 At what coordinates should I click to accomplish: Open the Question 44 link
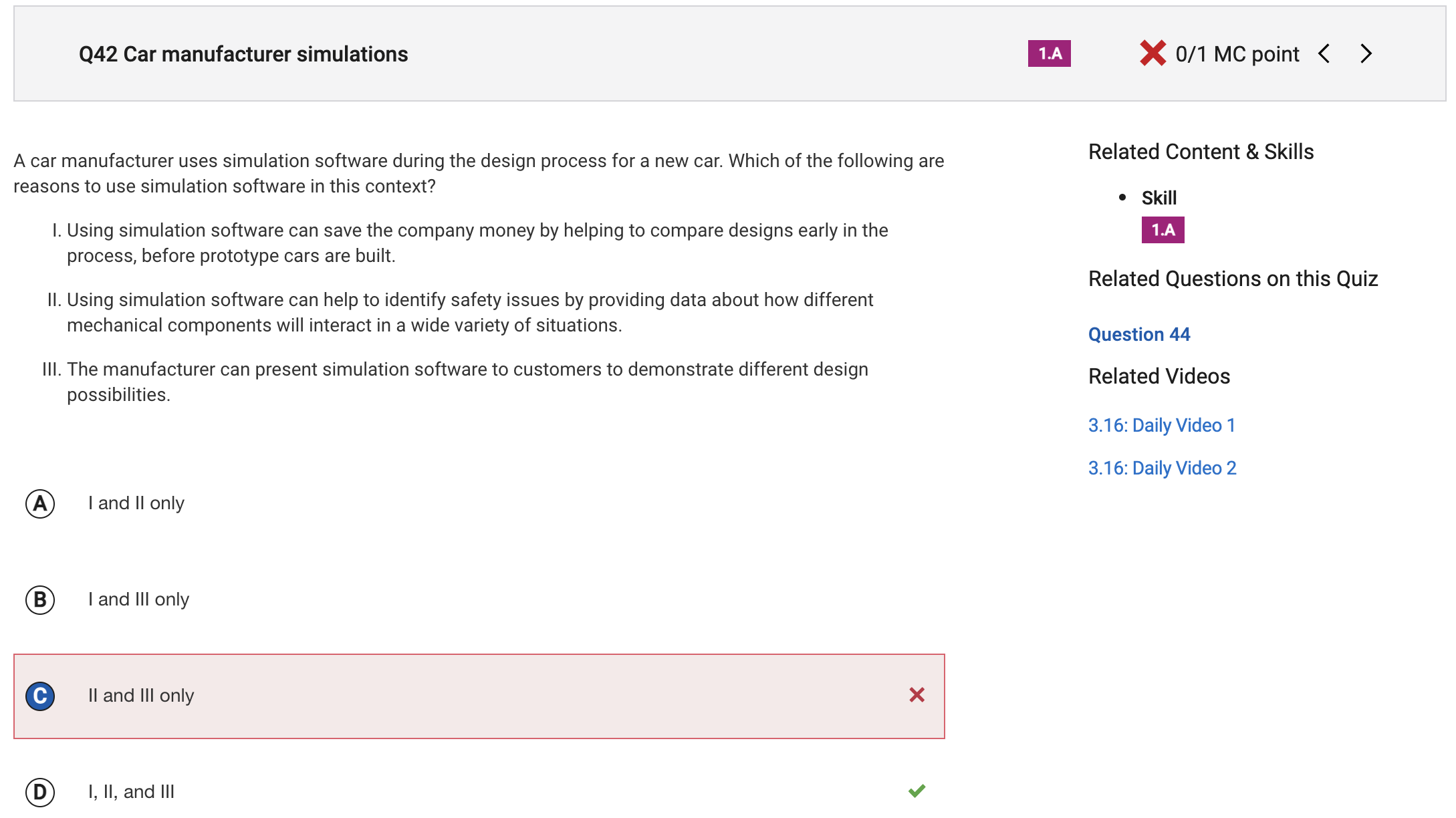(x=1139, y=334)
